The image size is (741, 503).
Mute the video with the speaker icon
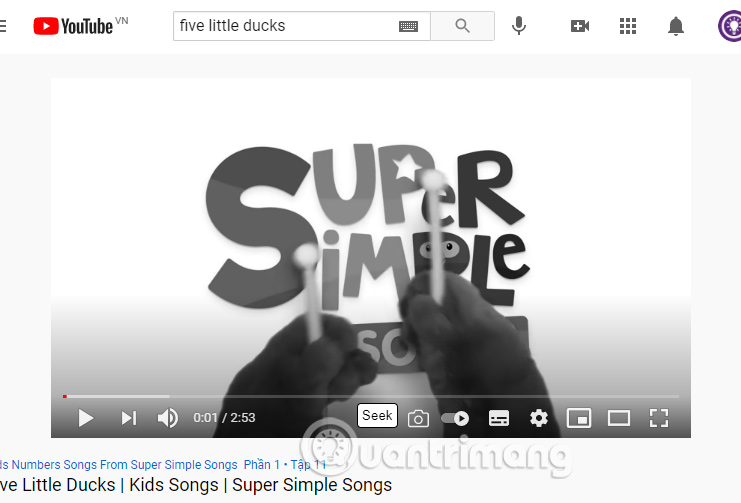tap(168, 418)
